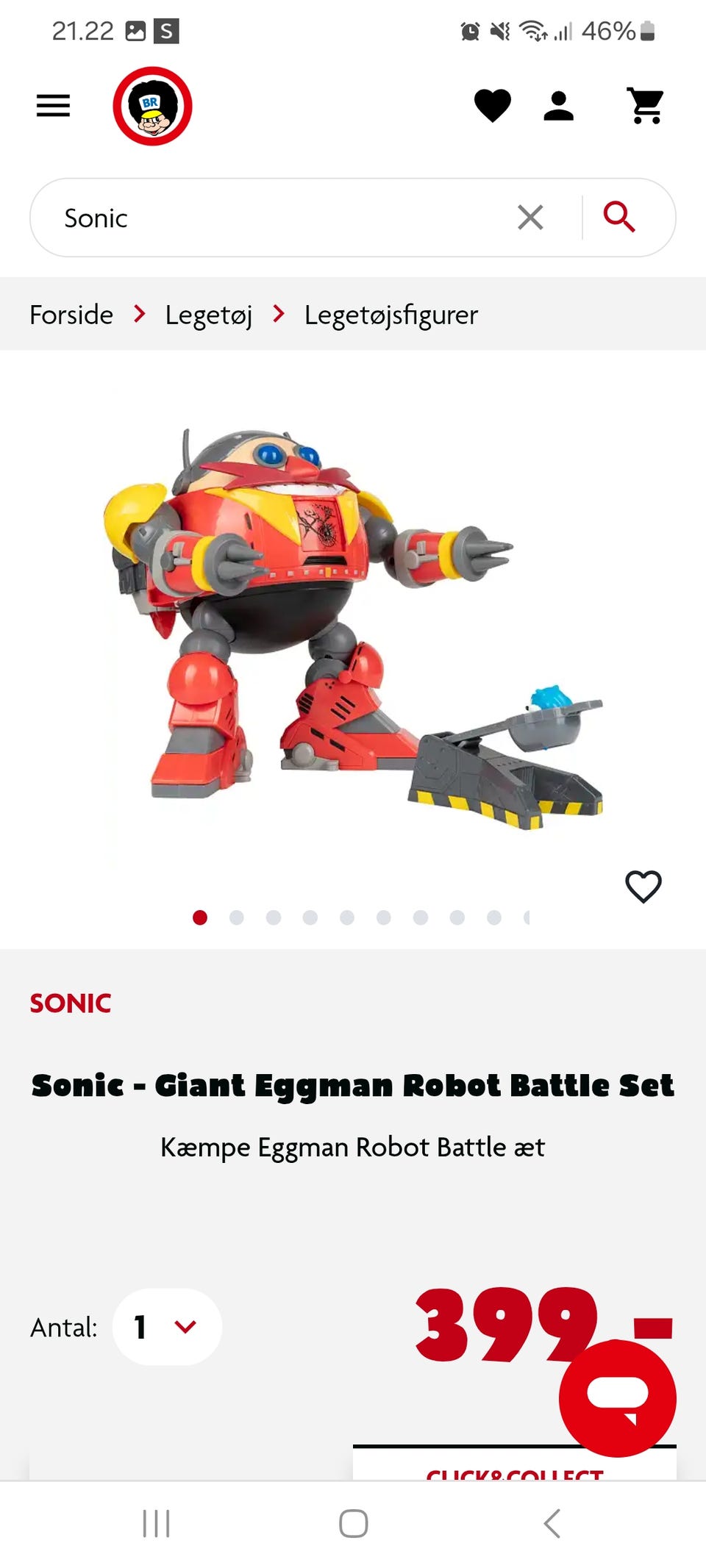The image size is (706, 1568).
Task: Select the Click&Collect tab
Action: (515, 1464)
